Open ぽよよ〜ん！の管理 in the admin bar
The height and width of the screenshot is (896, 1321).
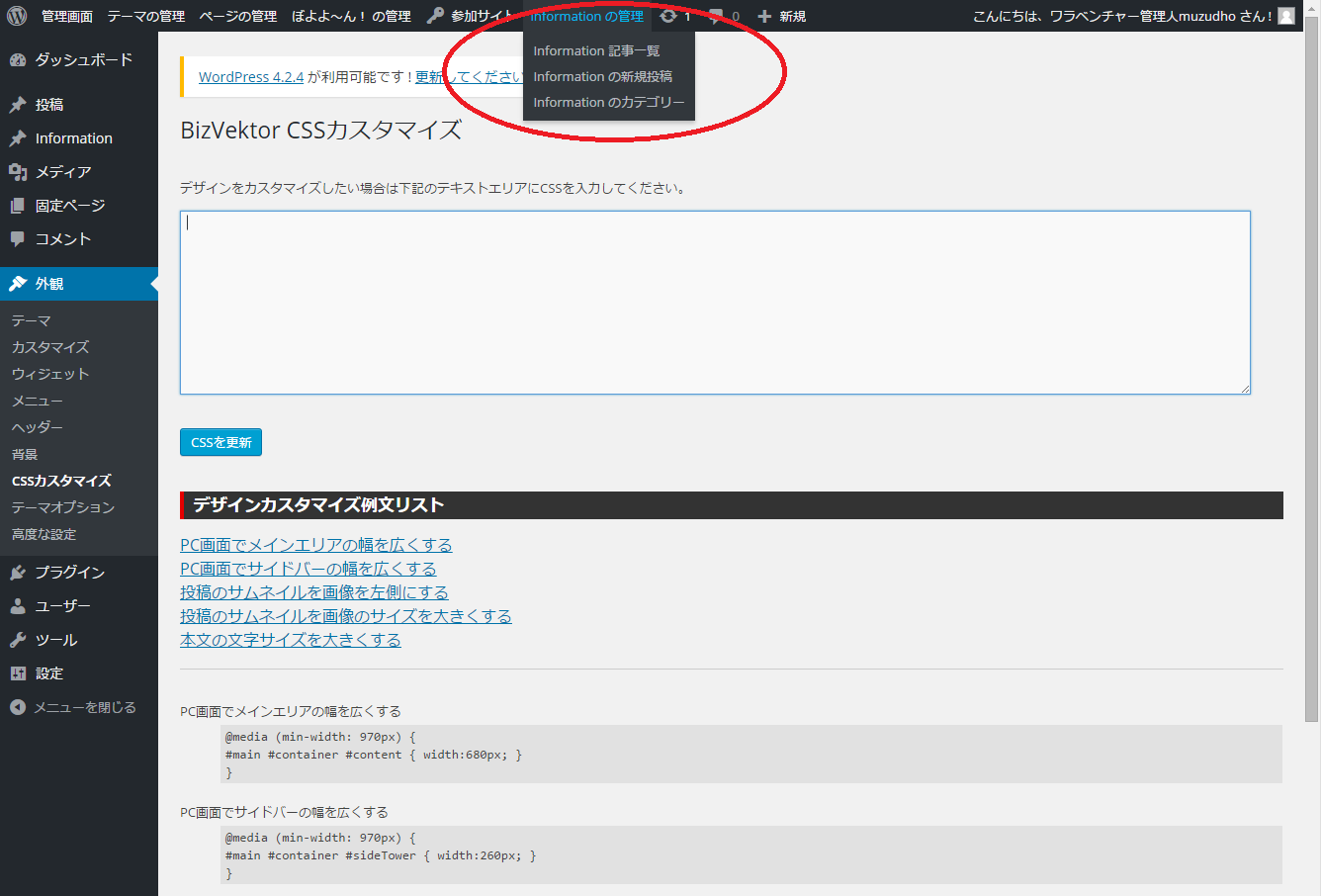coord(352,16)
